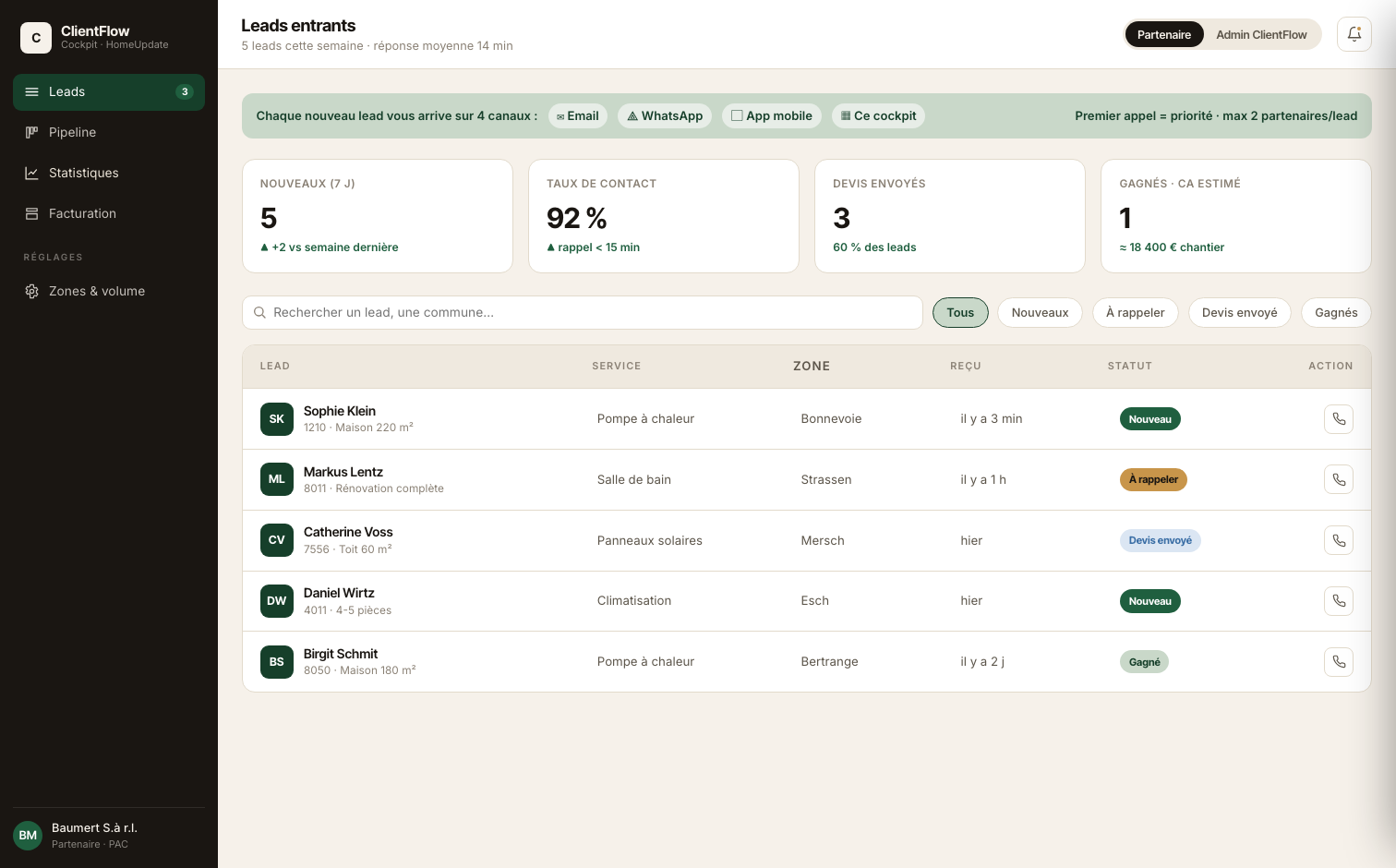Click the Pipeline sidebar icon
This screenshot has height=868, width=1396.
click(x=31, y=132)
